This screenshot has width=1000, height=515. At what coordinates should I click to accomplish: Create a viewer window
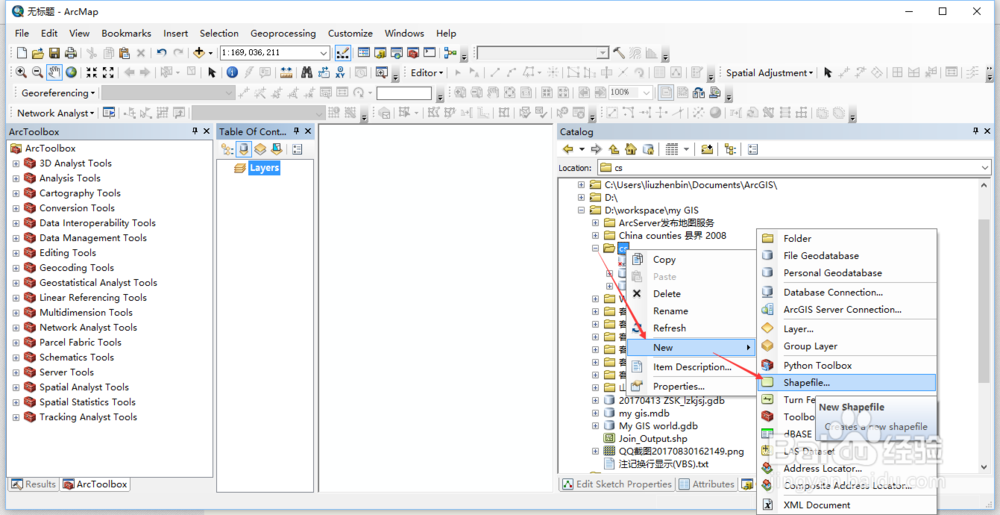pyautogui.click(x=382, y=73)
